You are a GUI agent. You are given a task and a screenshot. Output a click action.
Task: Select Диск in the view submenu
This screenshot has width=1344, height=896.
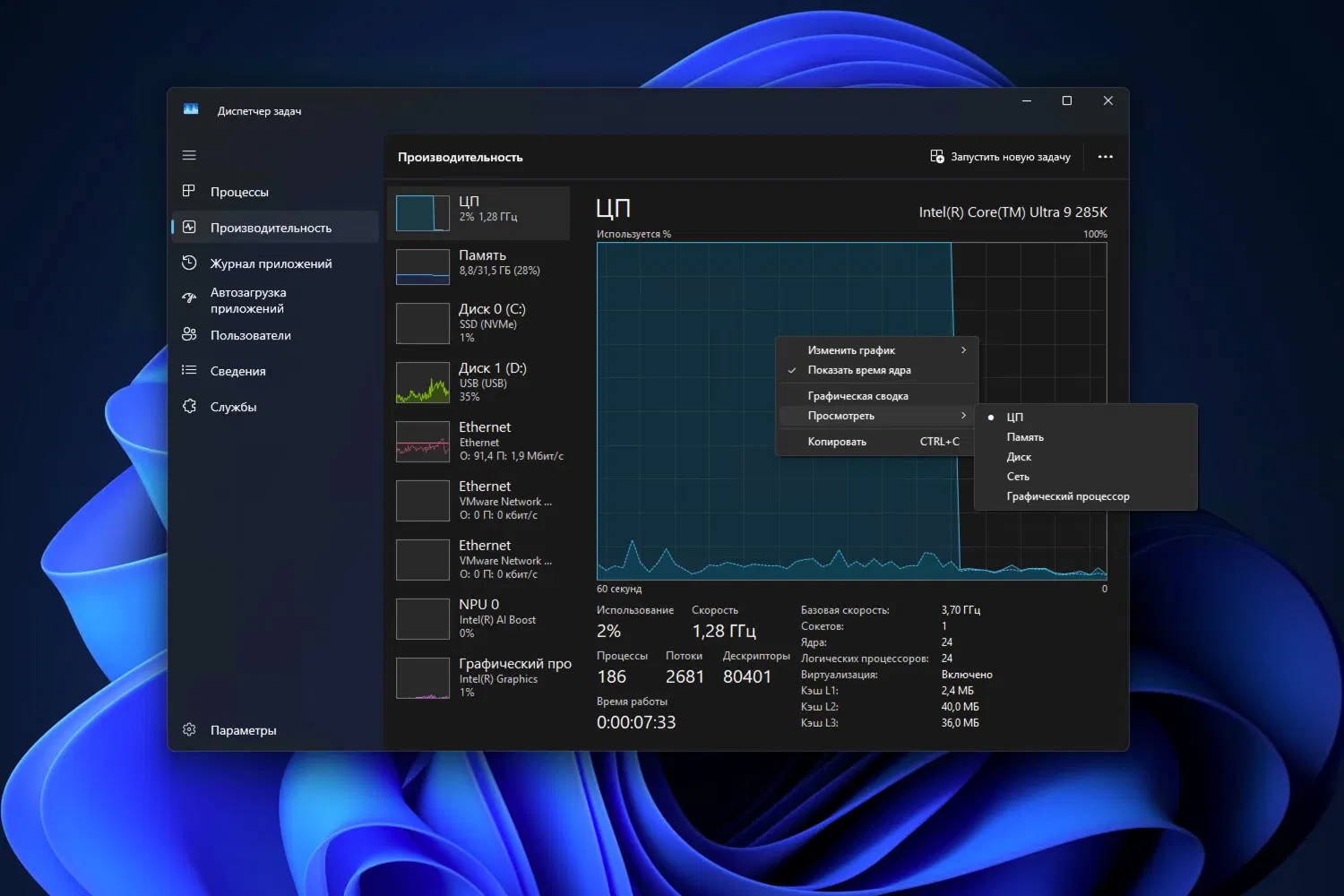click(x=1086, y=457)
